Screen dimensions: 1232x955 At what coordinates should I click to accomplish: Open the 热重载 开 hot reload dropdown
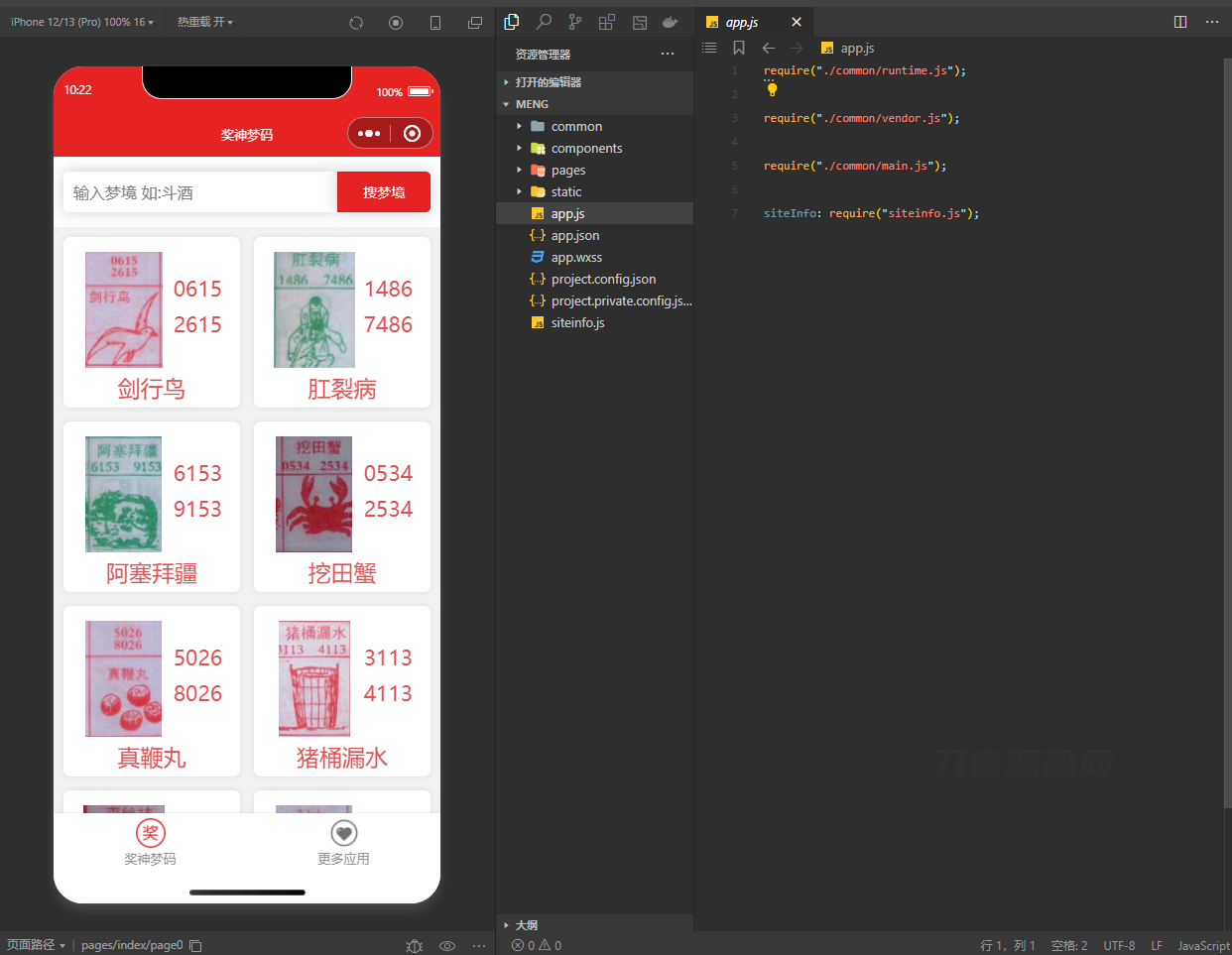pos(205,22)
